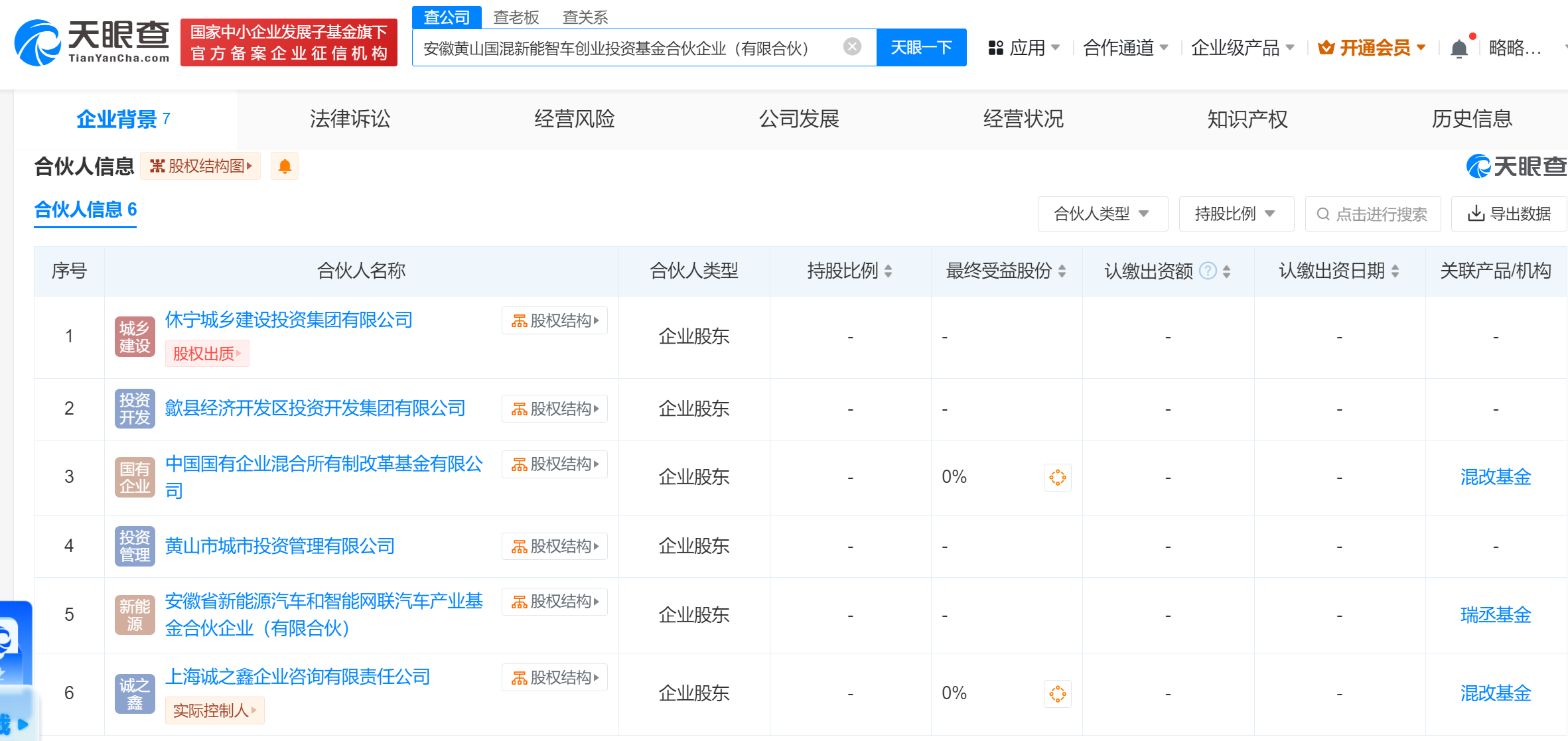Click the 应用 apps grid icon

click(x=995, y=48)
